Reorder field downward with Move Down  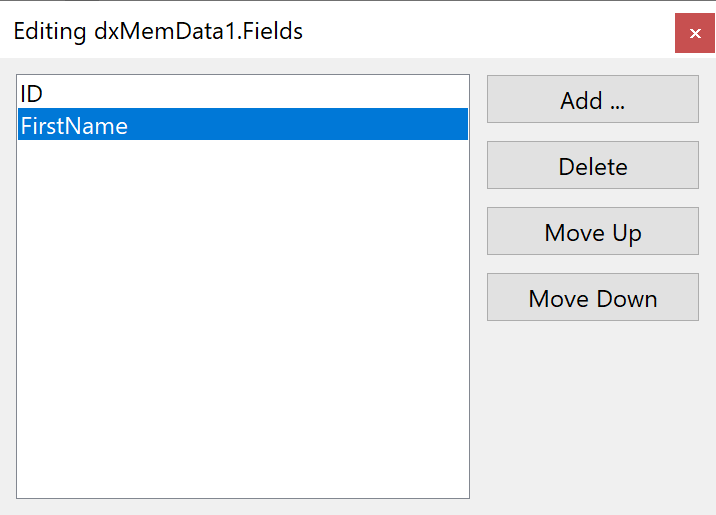pos(592,298)
